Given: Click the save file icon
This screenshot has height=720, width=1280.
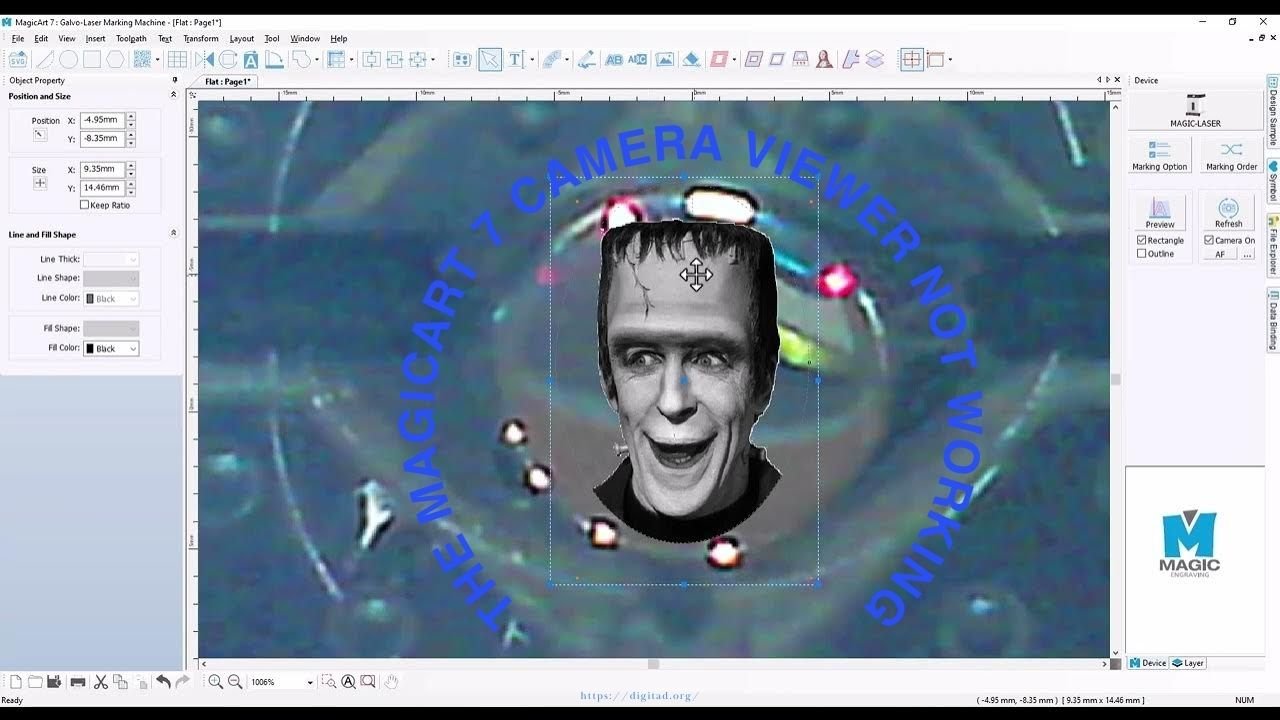Looking at the screenshot, I should [x=54, y=682].
